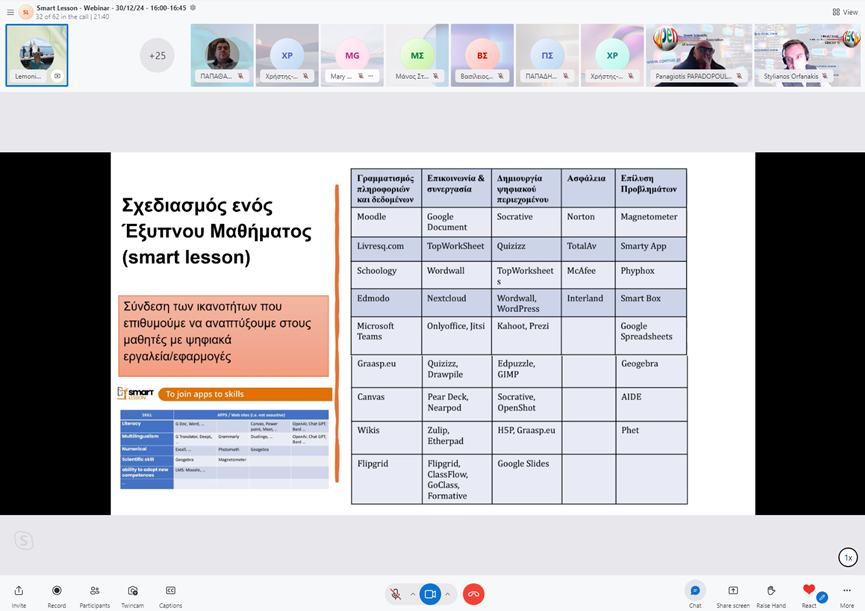The height and width of the screenshot is (611, 865).
Task: Expand microphone options chevron
Action: (411, 594)
